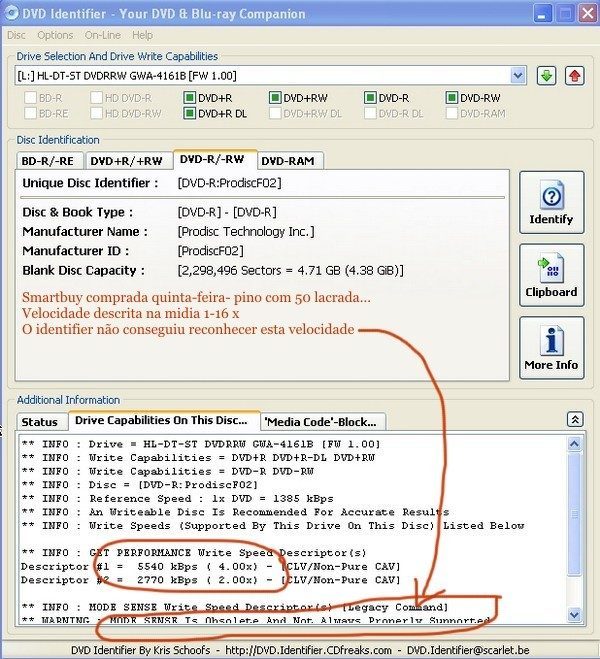Toggle the DVD-R checkbox
Image resolution: width=600 pixels, height=659 pixels.
tap(370, 98)
